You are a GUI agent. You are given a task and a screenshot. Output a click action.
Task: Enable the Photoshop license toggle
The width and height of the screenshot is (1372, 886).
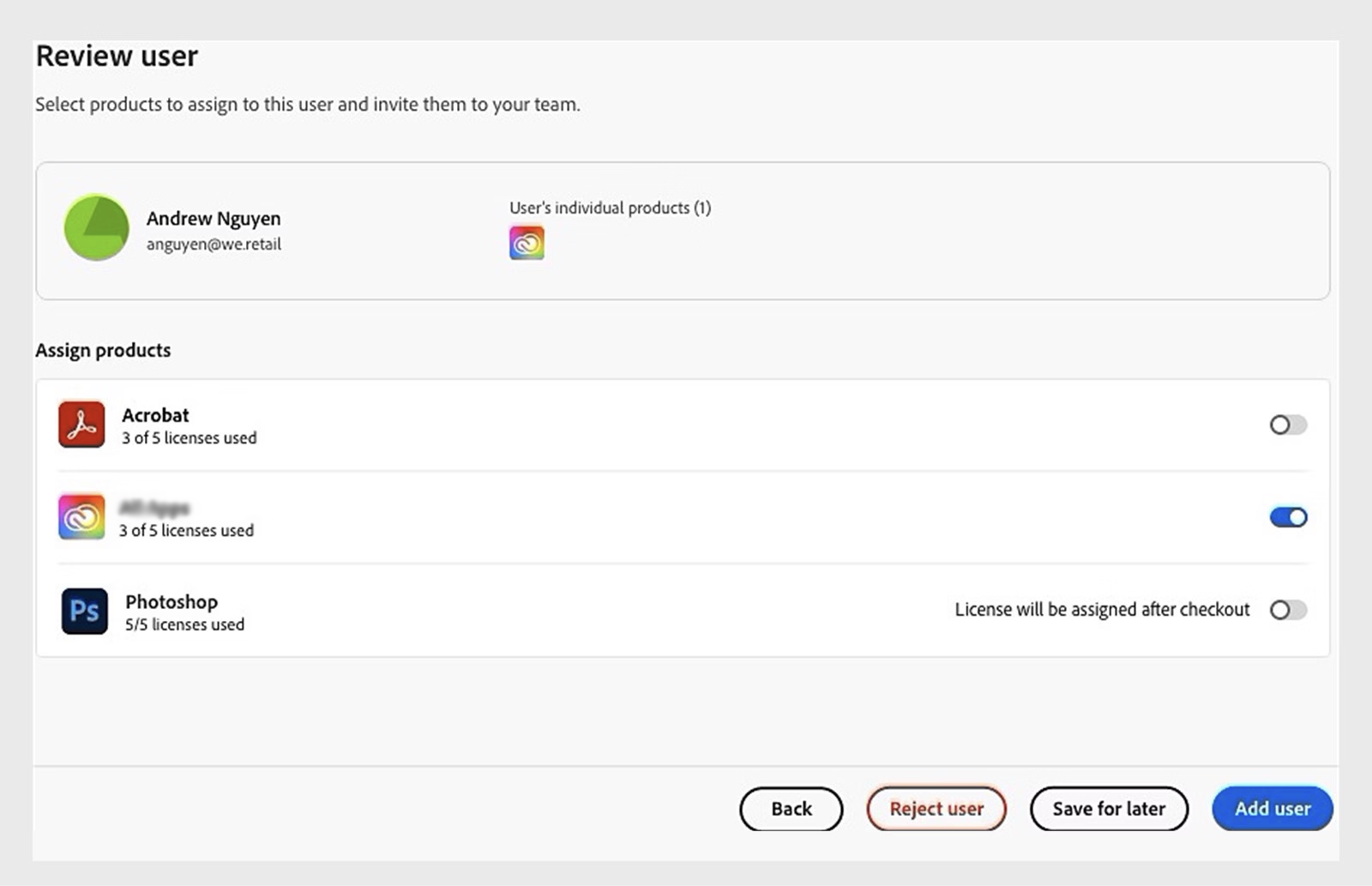(x=1286, y=610)
